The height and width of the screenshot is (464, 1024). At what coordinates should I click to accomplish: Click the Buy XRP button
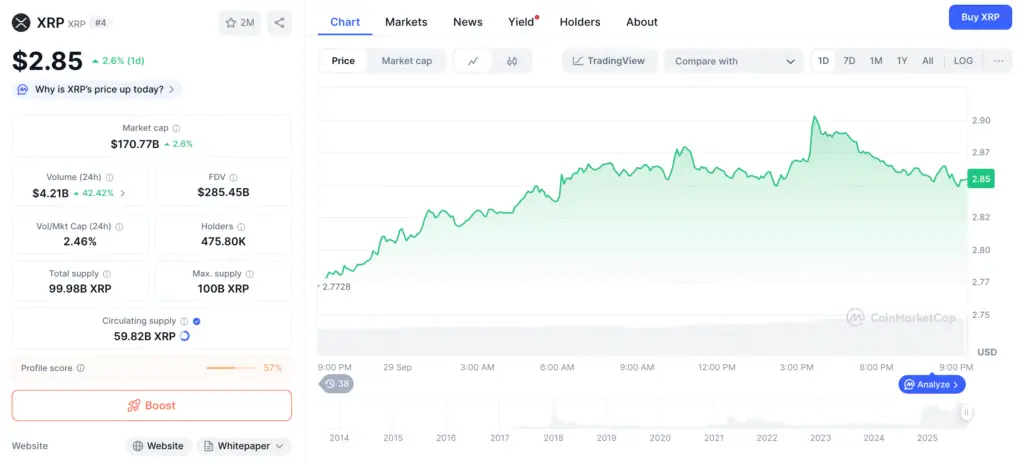(x=980, y=18)
